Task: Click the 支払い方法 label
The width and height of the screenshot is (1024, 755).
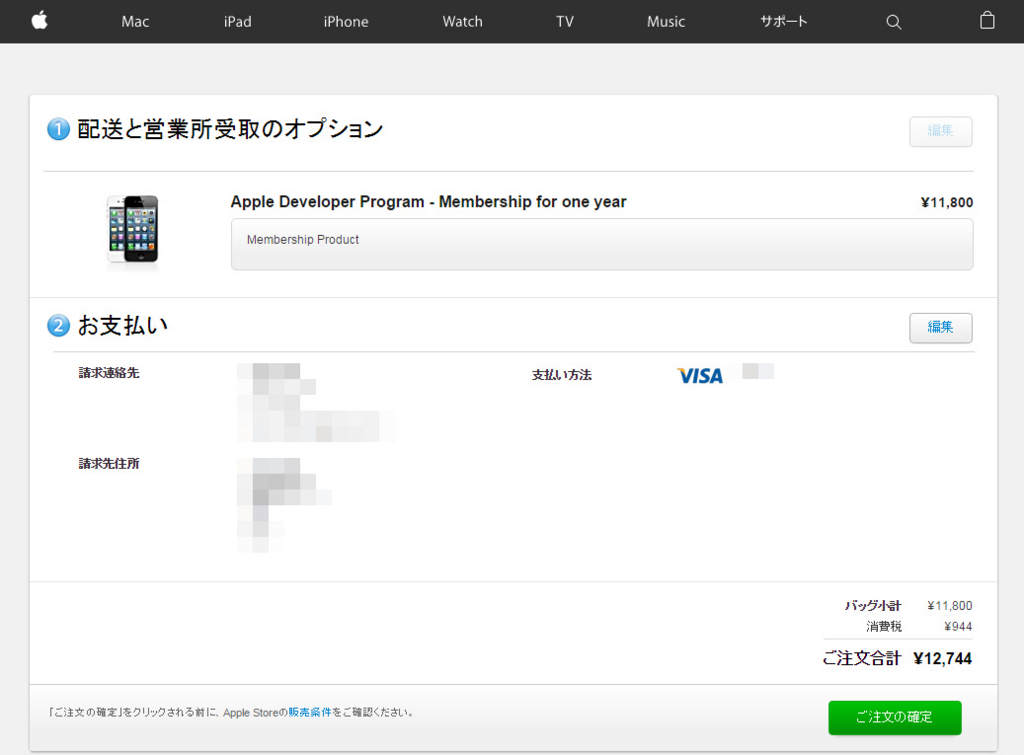Action: point(562,375)
